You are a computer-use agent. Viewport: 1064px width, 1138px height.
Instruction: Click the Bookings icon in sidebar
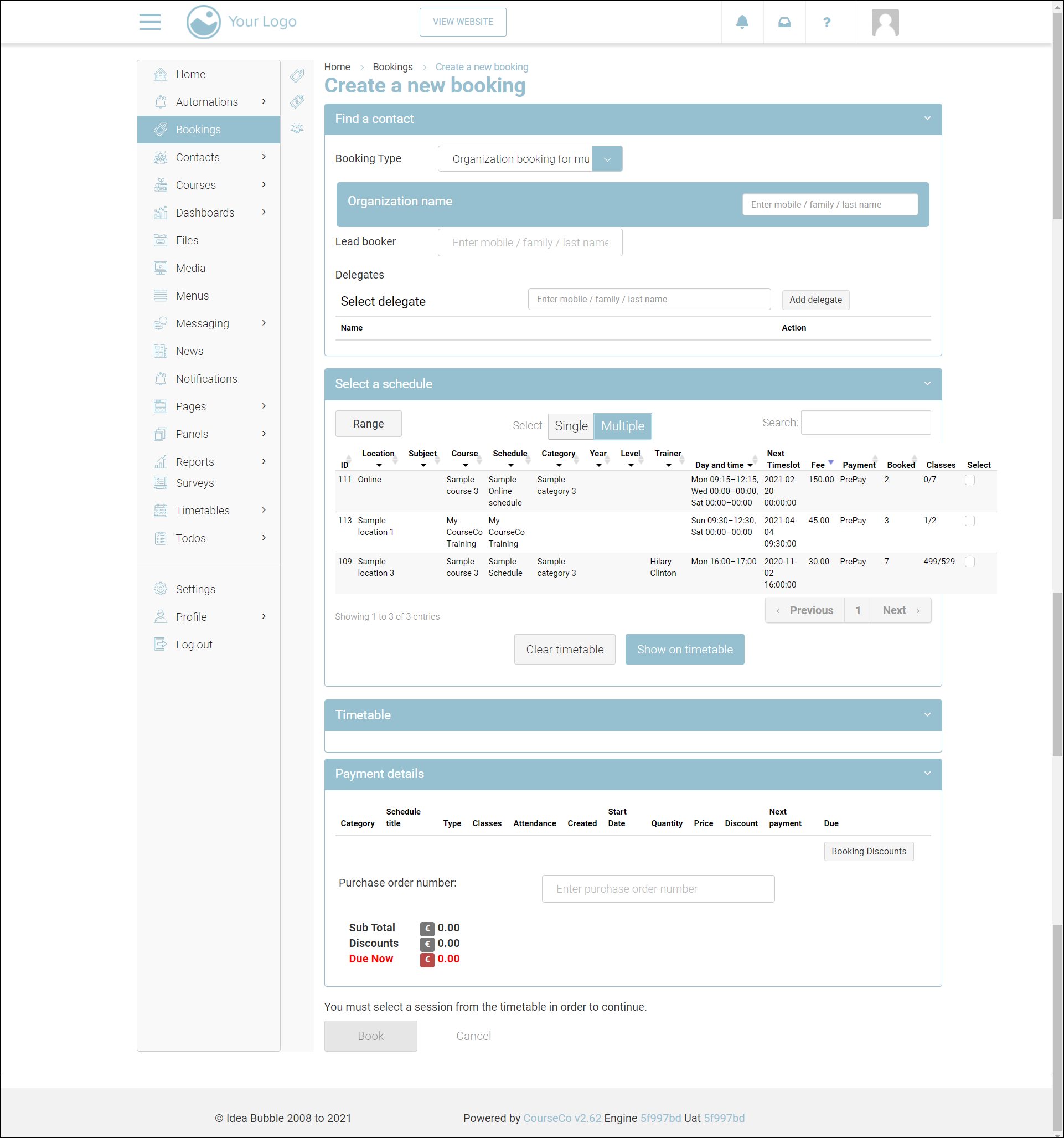coord(161,130)
